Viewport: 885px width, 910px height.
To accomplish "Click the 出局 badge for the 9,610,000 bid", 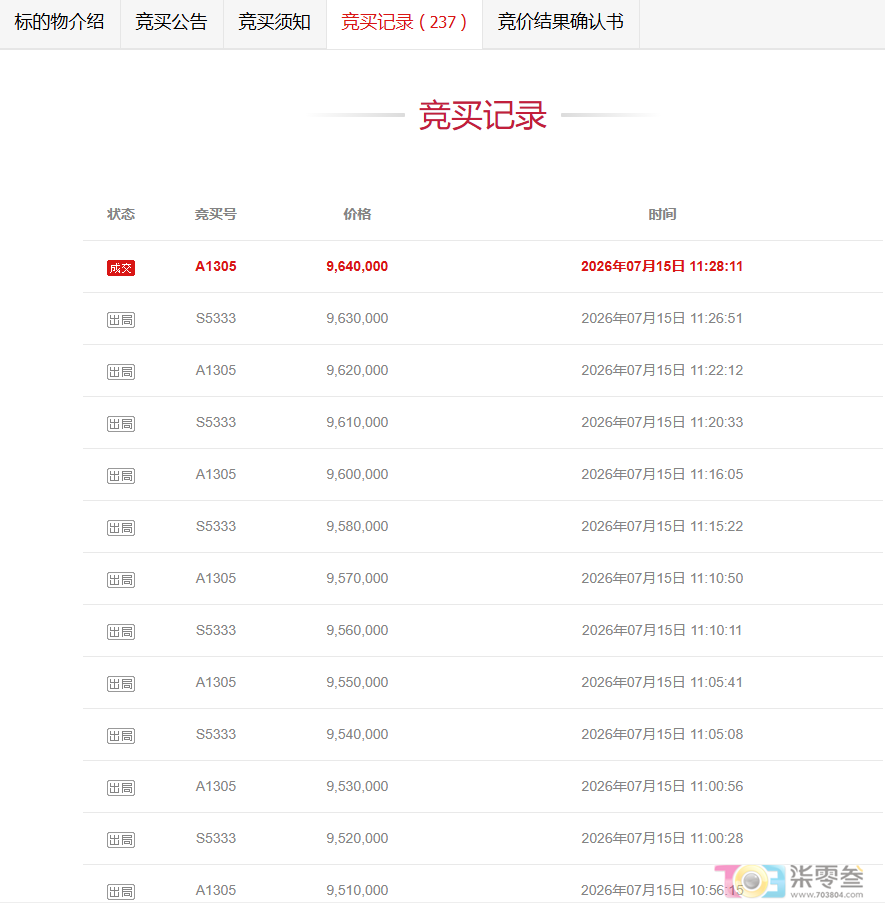I will point(121,424).
